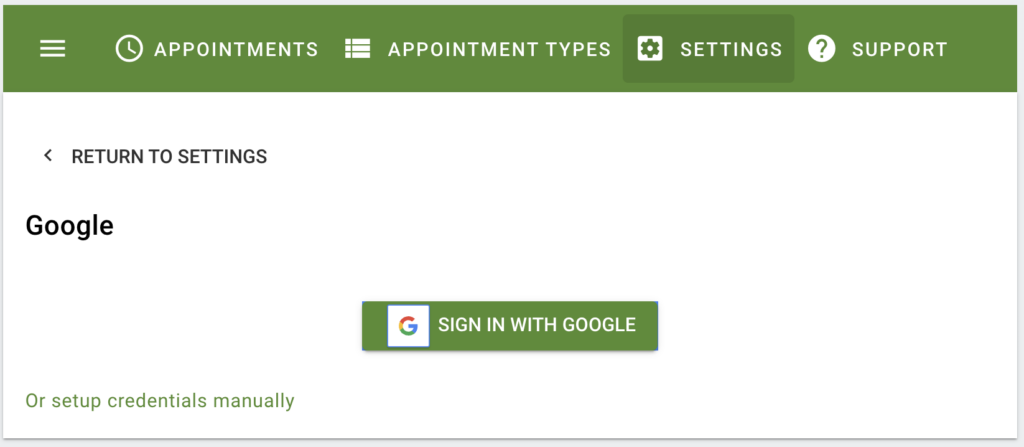Click the list icon for Appointment Types

click(357, 49)
